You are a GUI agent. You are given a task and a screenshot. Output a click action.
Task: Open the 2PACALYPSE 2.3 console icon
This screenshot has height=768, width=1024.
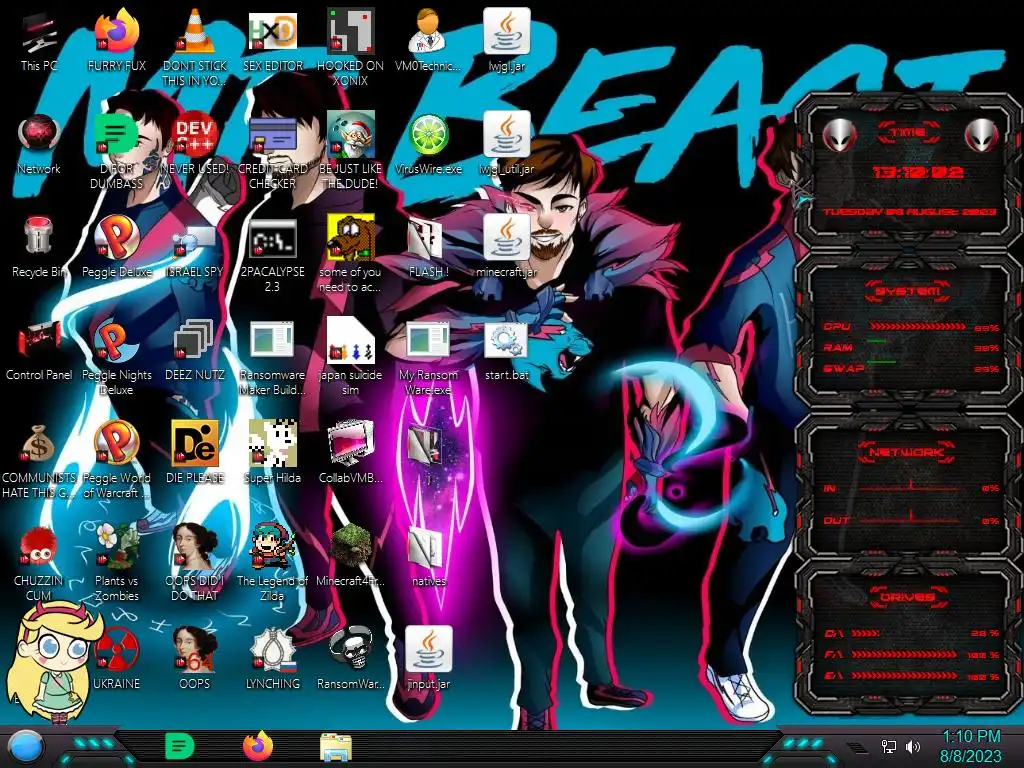pyautogui.click(x=272, y=255)
